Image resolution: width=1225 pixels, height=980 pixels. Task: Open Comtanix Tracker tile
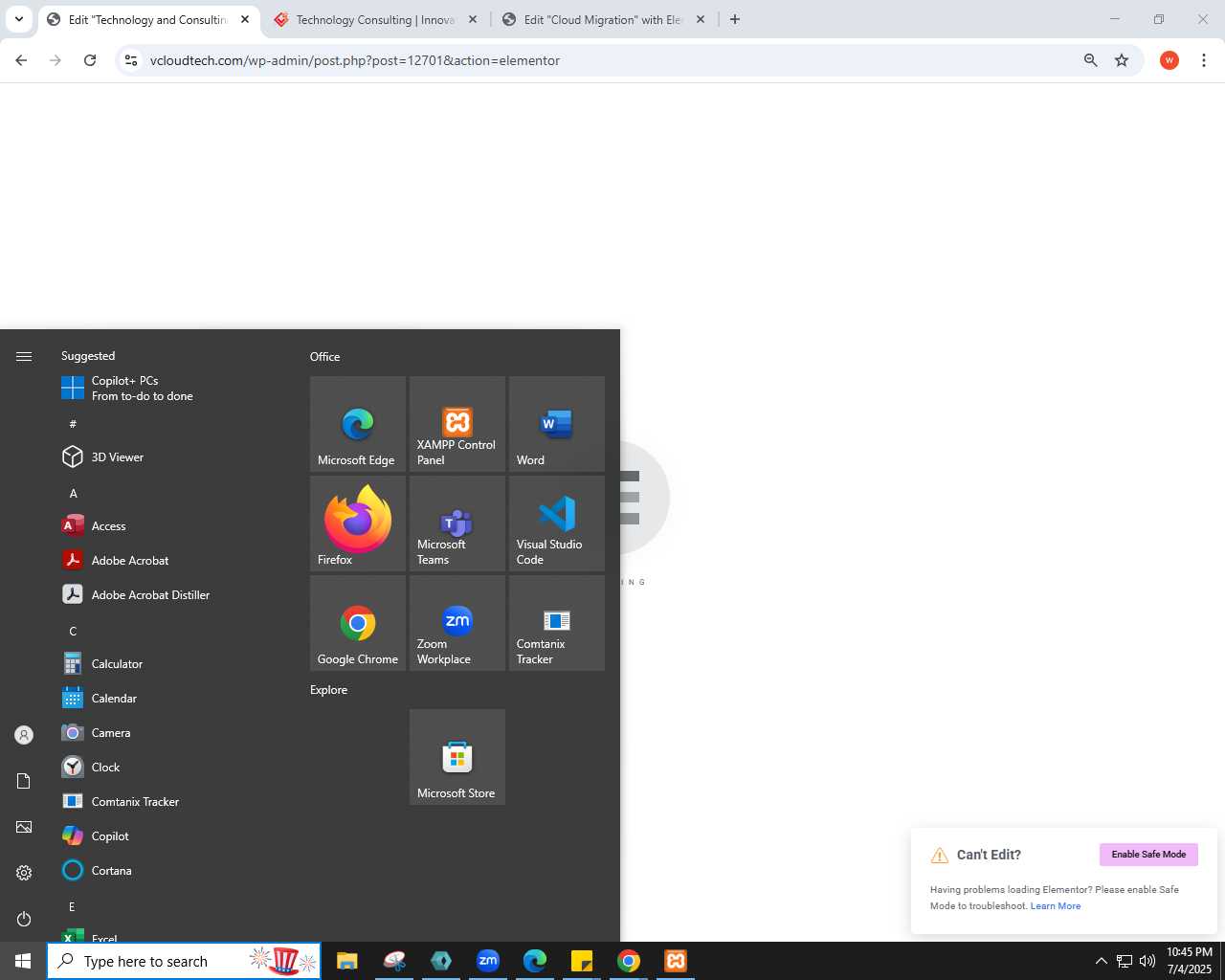(557, 623)
